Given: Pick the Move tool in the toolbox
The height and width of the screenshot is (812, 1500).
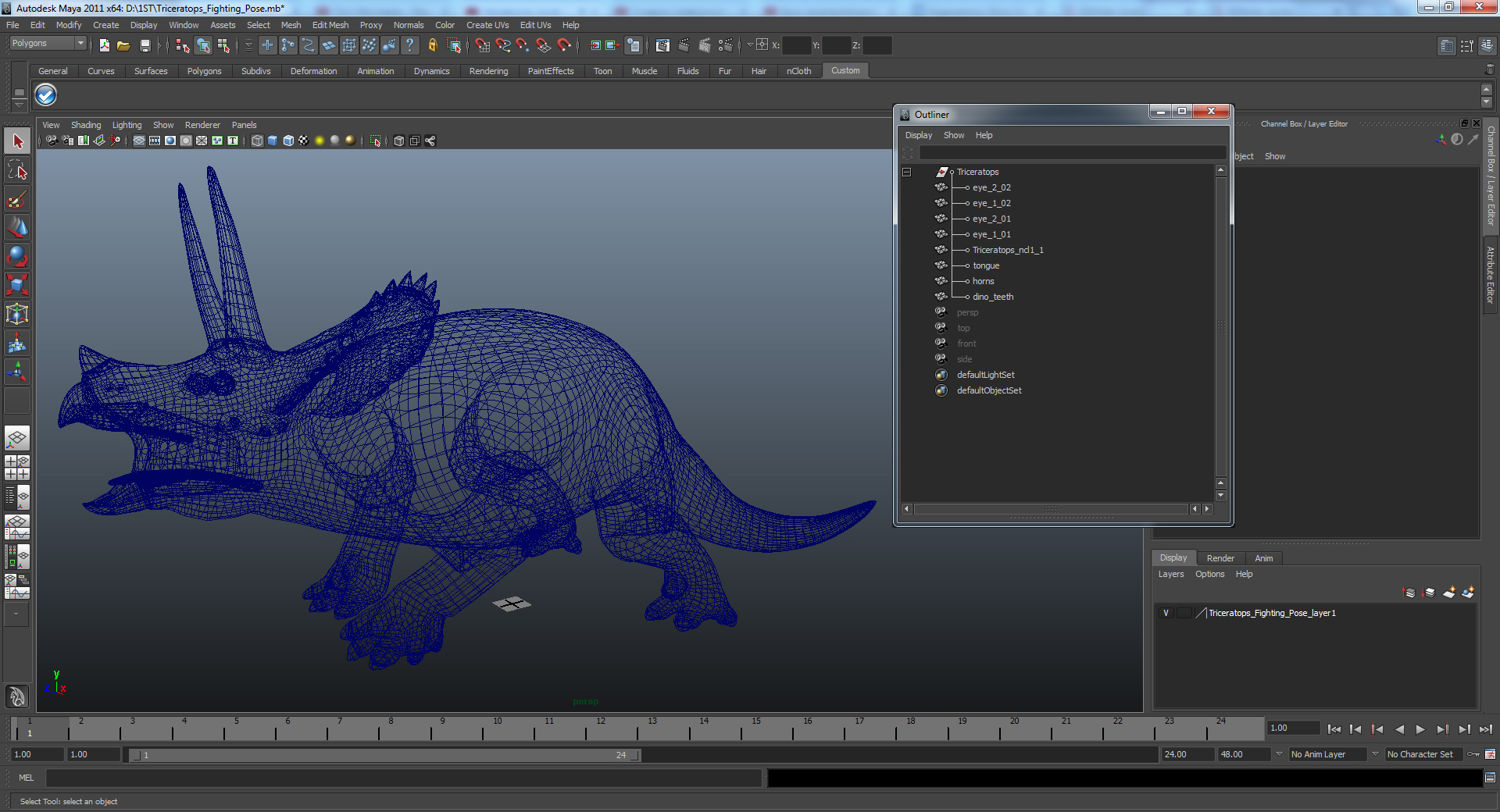Looking at the screenshot, I should pos(17,227).
